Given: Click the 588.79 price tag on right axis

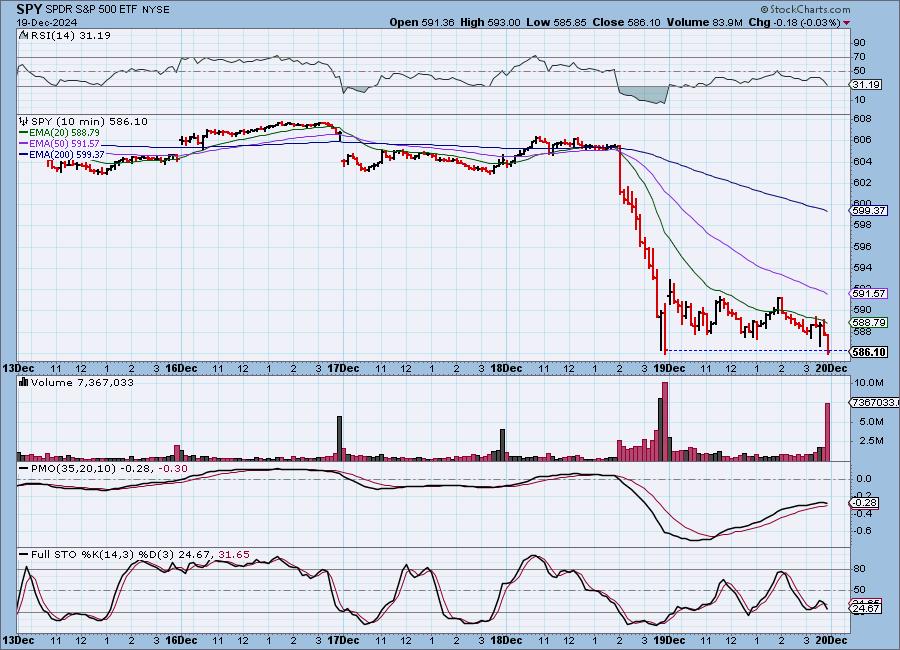Looking at the screenshot, I should pos(869,323).
